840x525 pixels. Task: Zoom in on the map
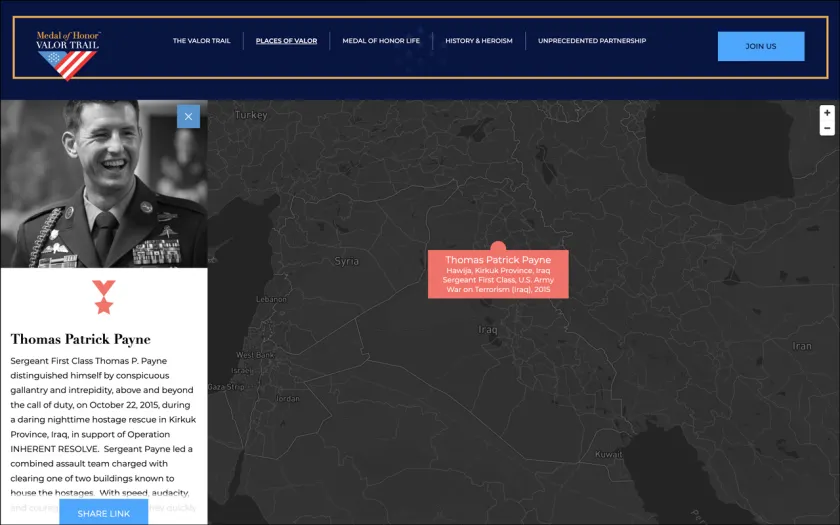(x=827, y=113)
